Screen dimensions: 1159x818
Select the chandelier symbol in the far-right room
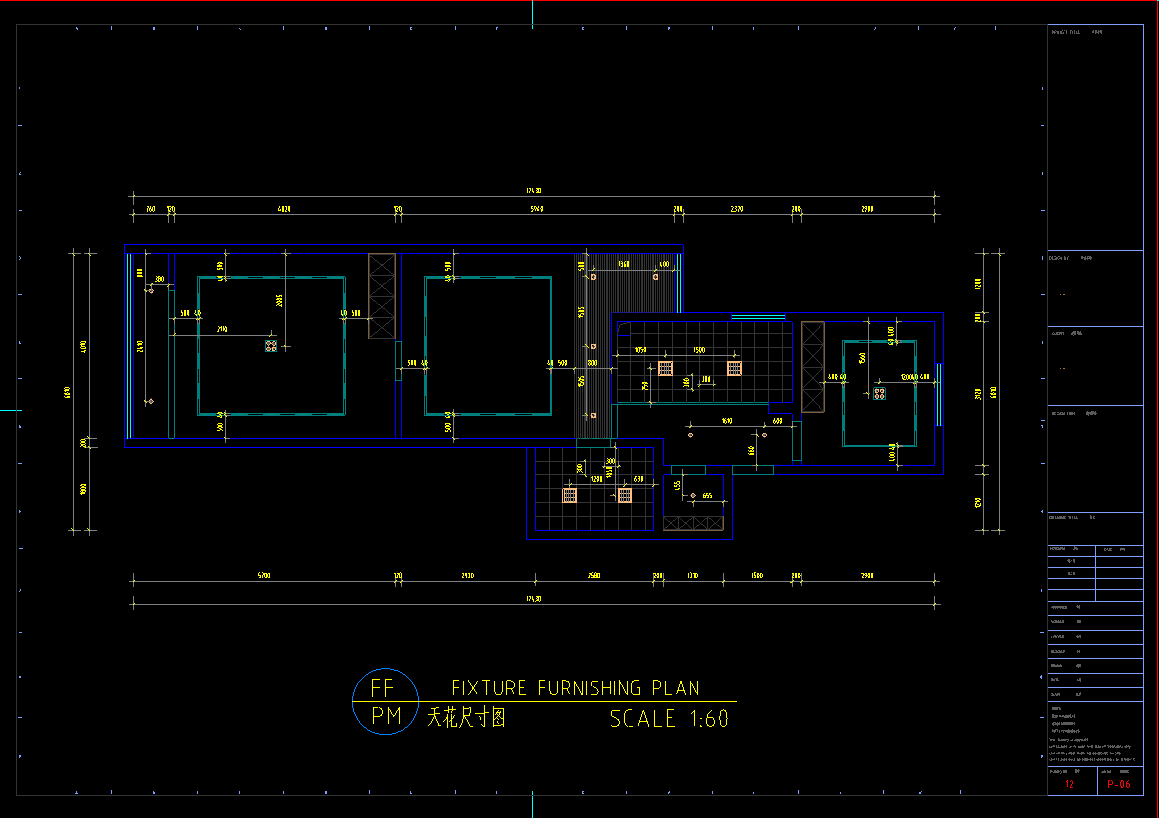click(879, 393)
